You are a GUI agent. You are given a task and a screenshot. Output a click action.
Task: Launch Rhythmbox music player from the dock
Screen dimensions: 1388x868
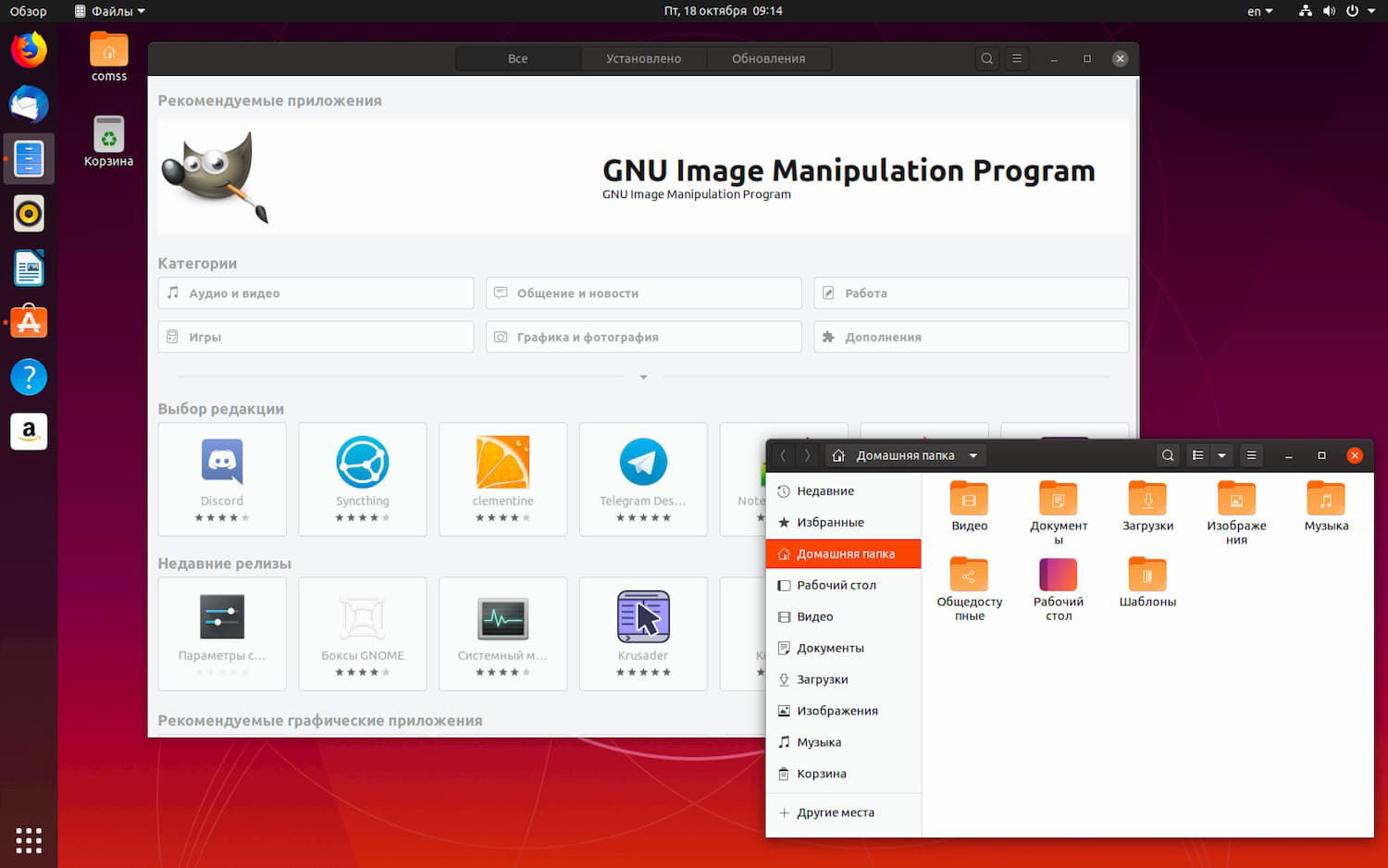[x=29, y=214]
